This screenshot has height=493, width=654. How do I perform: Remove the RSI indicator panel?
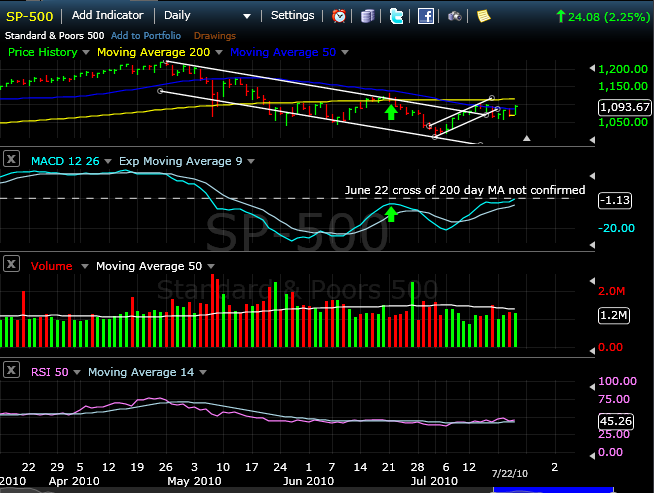13,372
